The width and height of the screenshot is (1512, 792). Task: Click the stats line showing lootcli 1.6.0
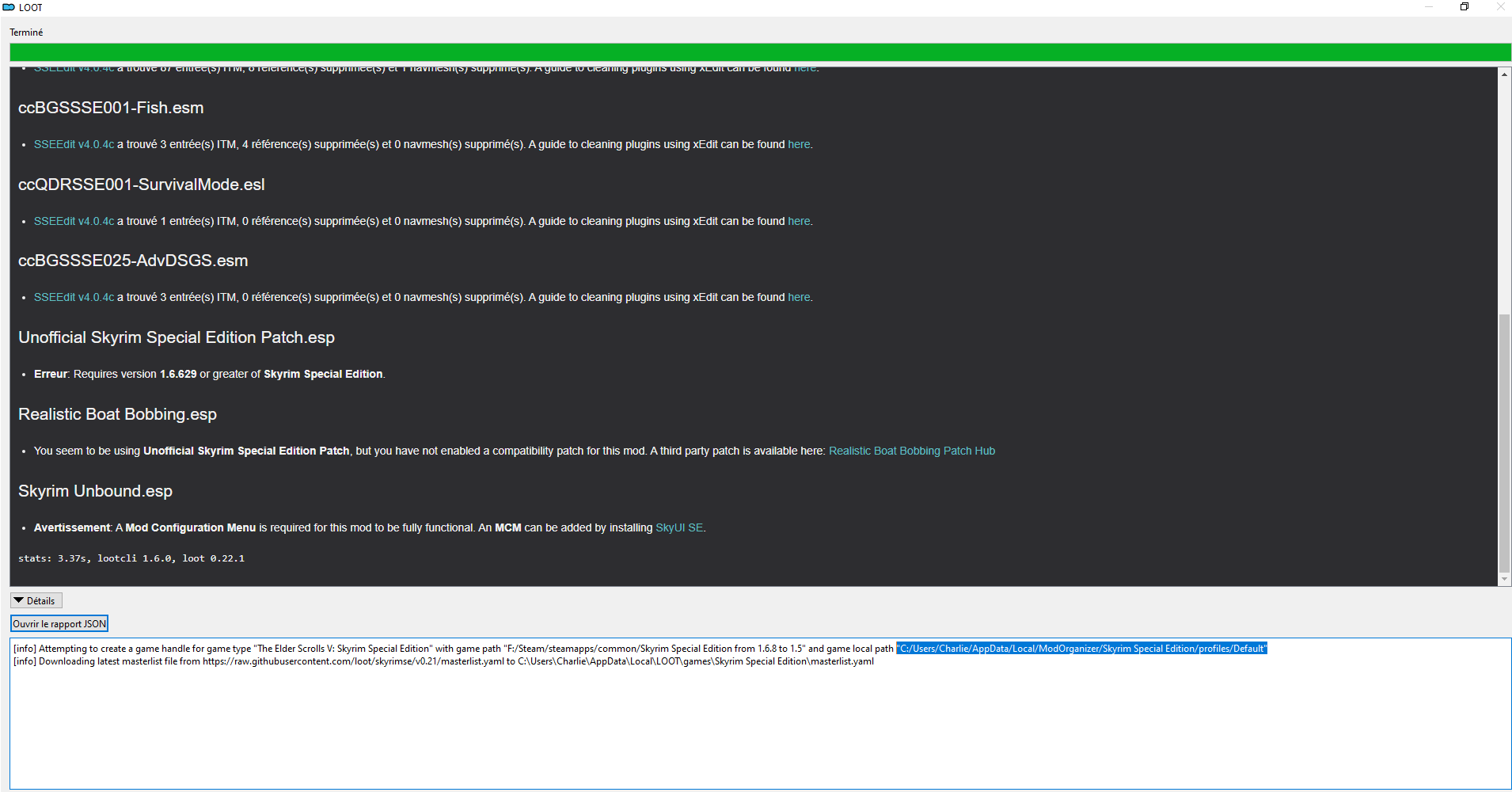(131, 558)
